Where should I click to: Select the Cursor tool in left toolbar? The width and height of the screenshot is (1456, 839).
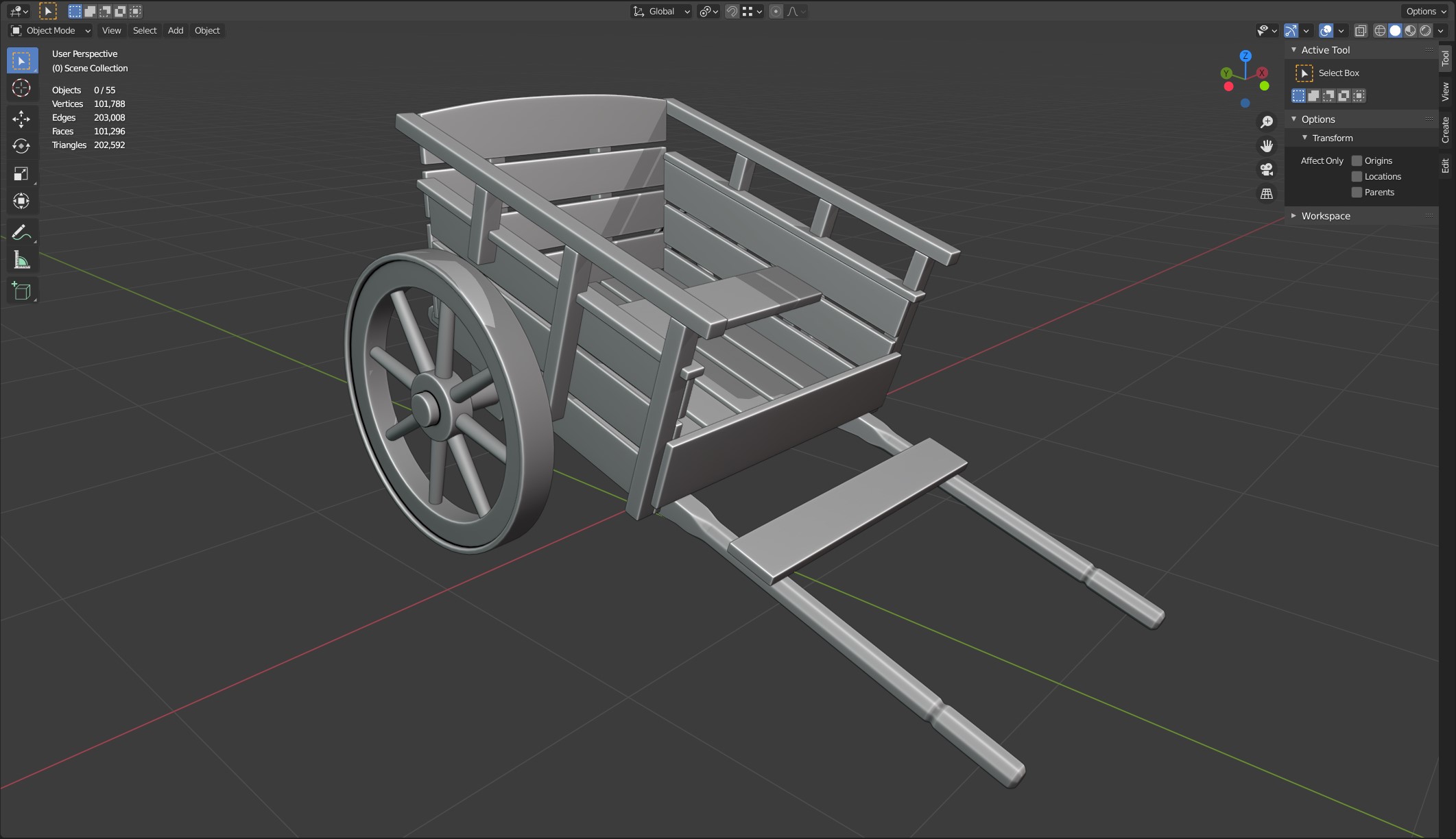click(21, 88)
